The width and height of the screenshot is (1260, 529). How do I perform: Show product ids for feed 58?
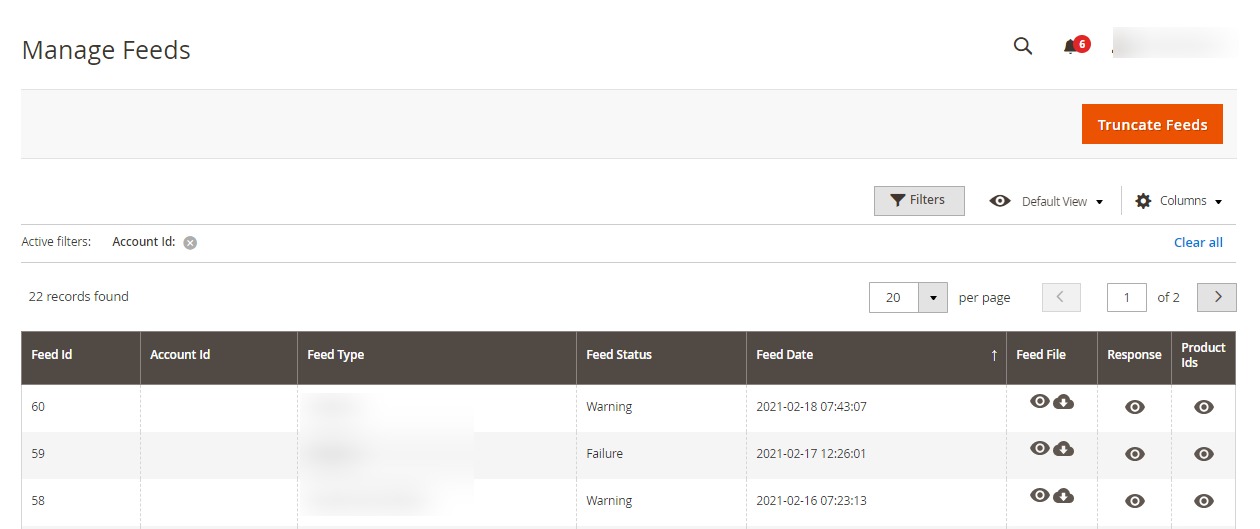[1204, 501]
